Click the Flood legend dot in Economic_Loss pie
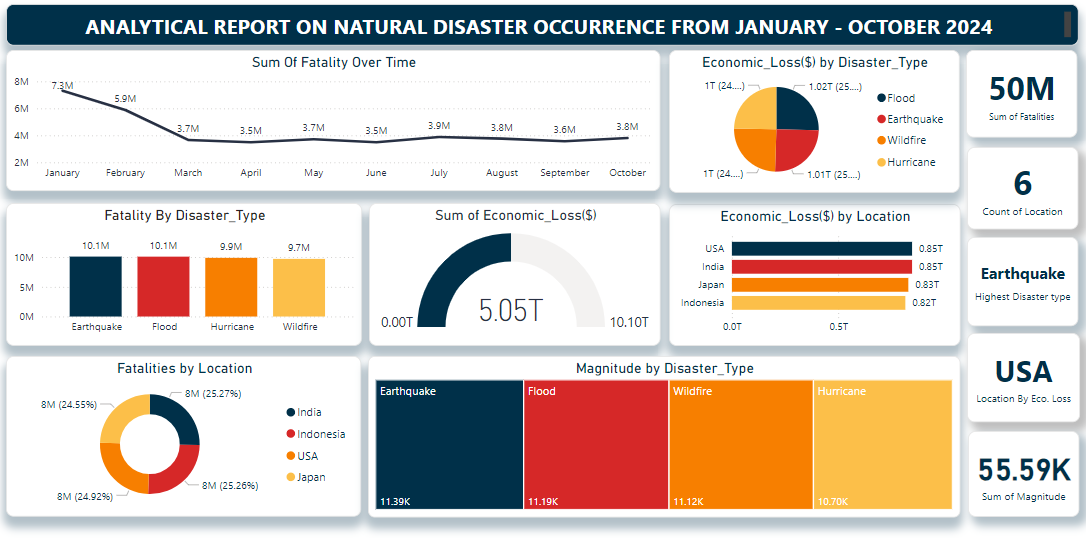The height and width of the screenshot is (538, 1086). (881, 98)
